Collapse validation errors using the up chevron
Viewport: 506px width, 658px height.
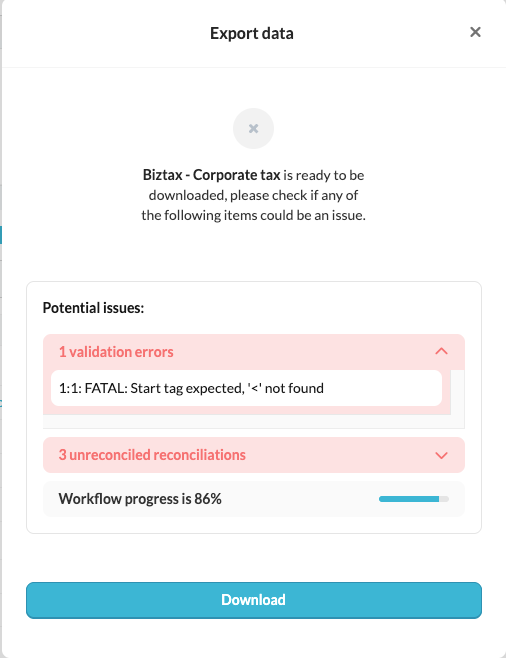[x=441, y=351]
